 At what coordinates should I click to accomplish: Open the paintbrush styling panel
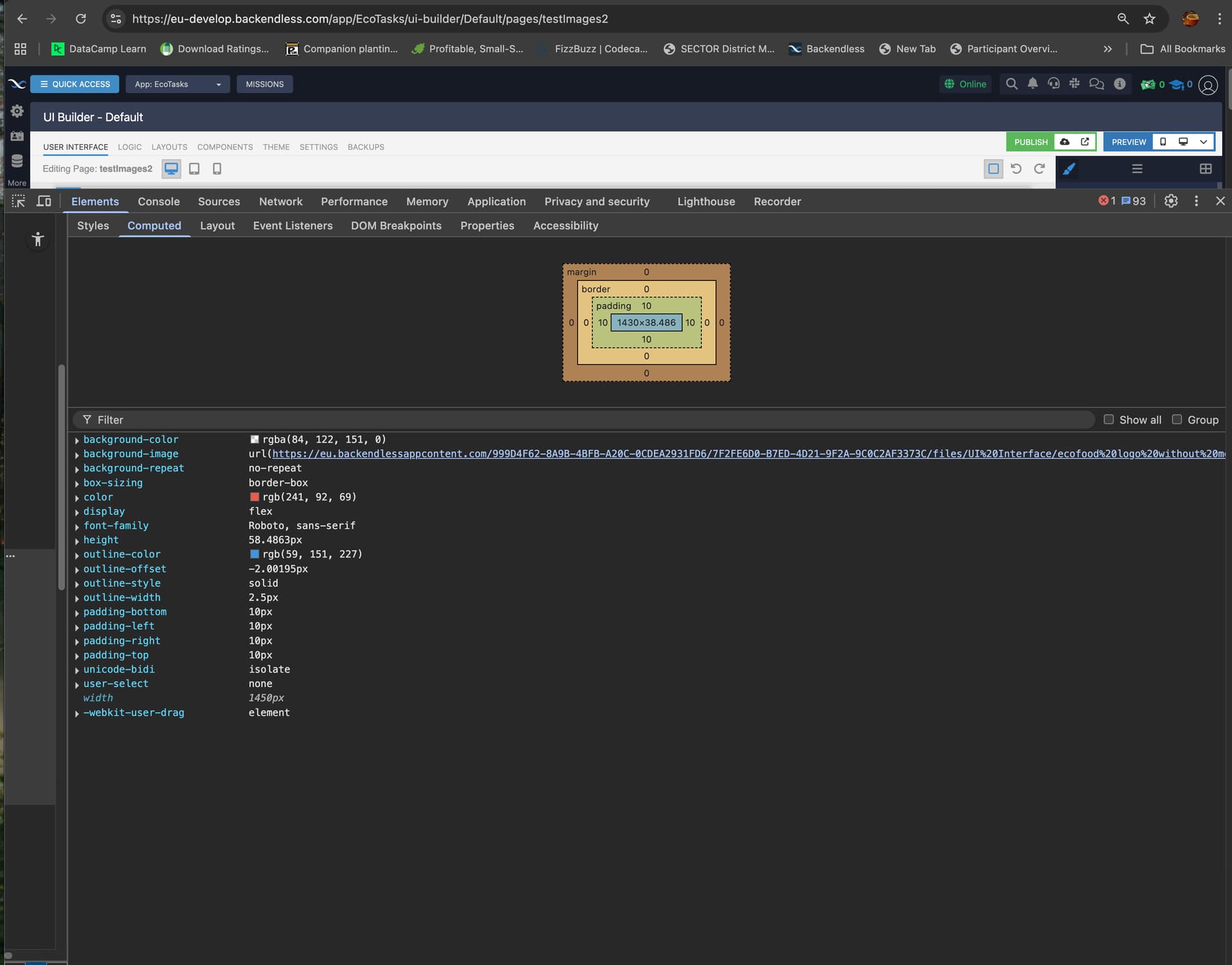pos(1069,169)
